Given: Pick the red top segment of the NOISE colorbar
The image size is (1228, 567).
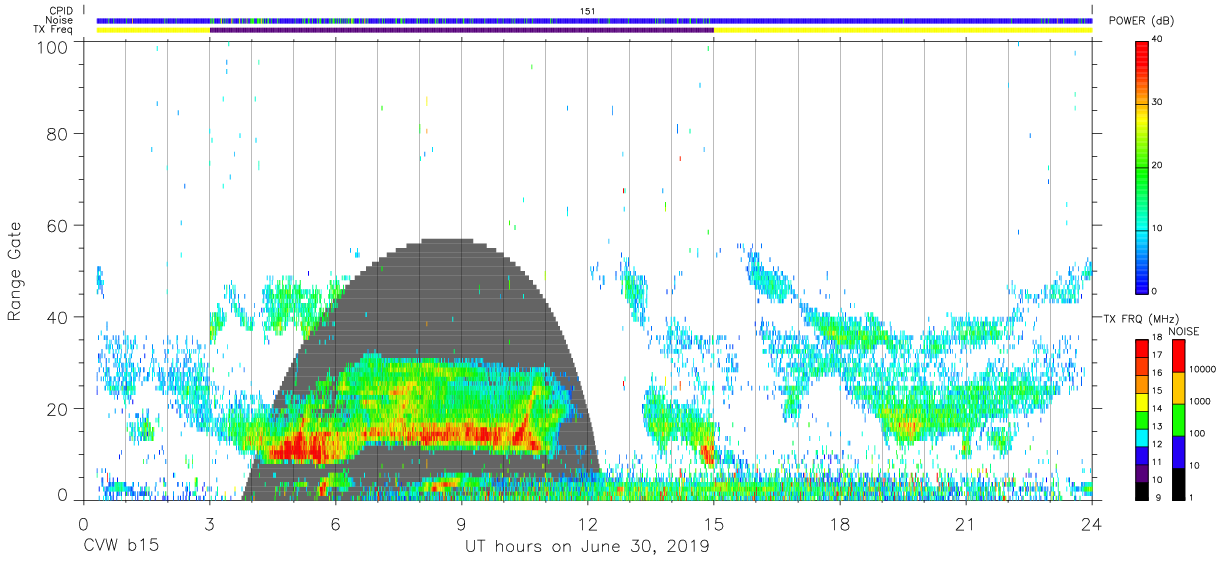Looking at the screenshot, I should (x=1177, y=355).
